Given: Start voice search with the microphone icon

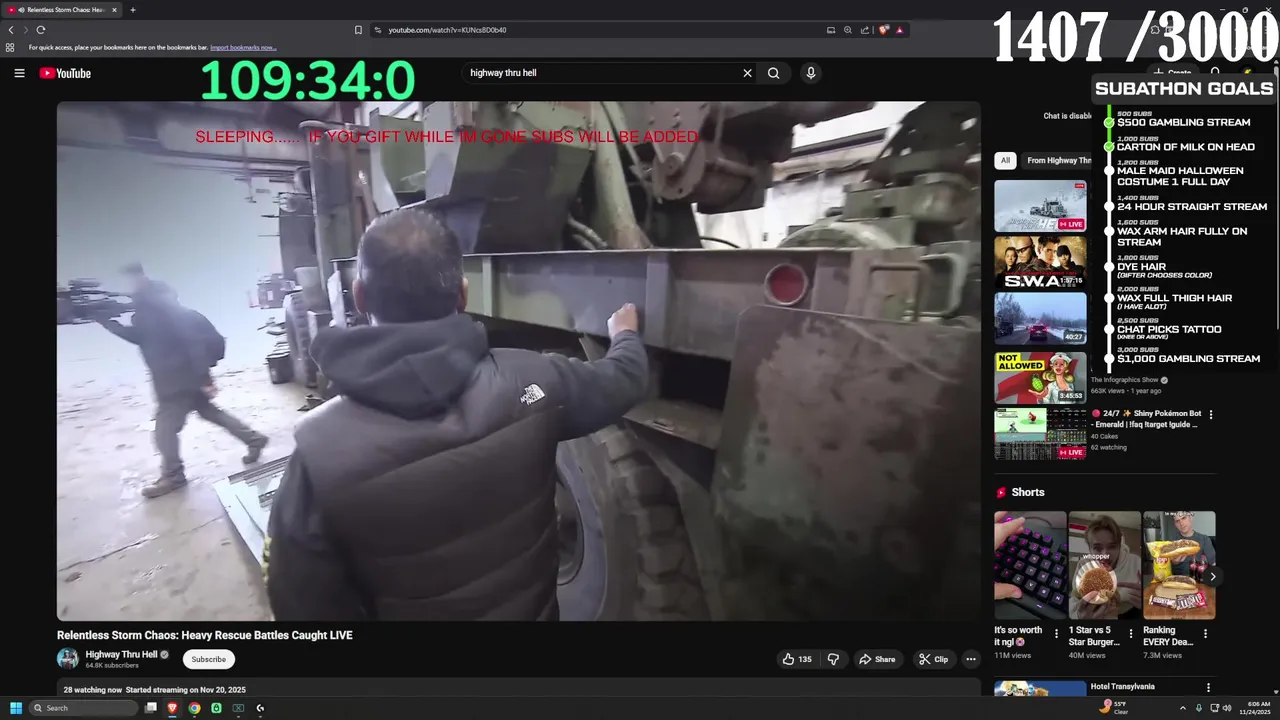Looking at the screenshot, I should pyautogui.click(x=811, y=73).
